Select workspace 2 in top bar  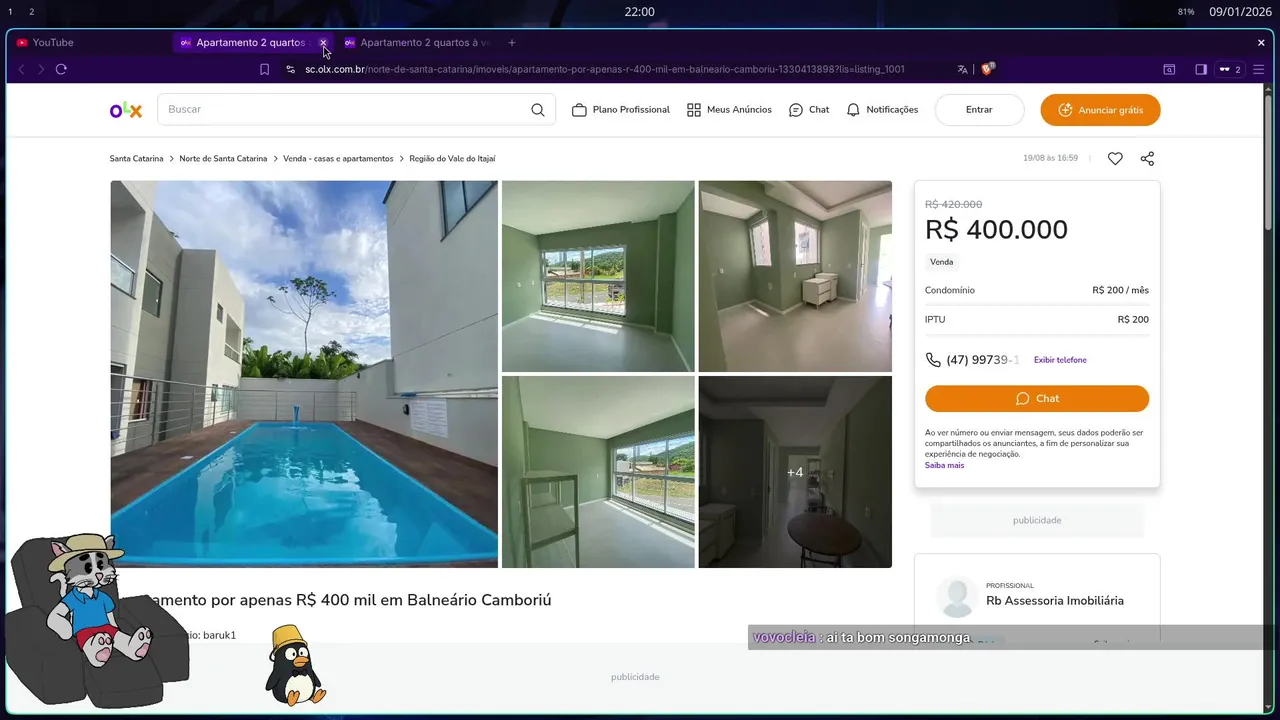point(32,12)
